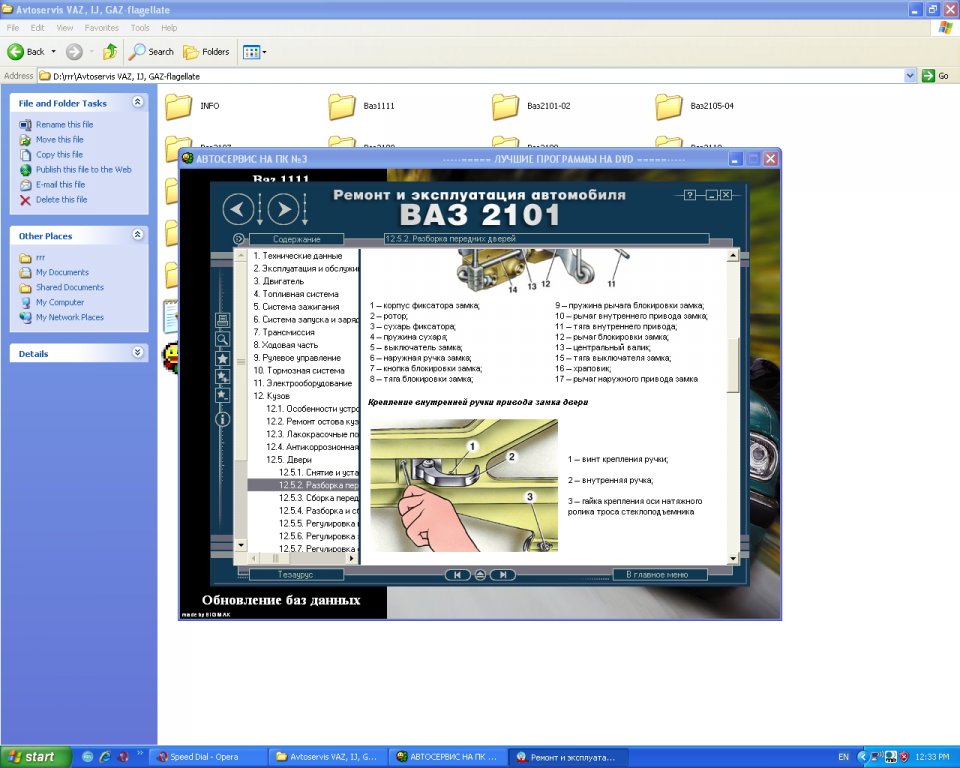The height and width of the screenshot is (768, 960).
Task: Expand Explorer address bar dropdown
Action: (910, 76)
